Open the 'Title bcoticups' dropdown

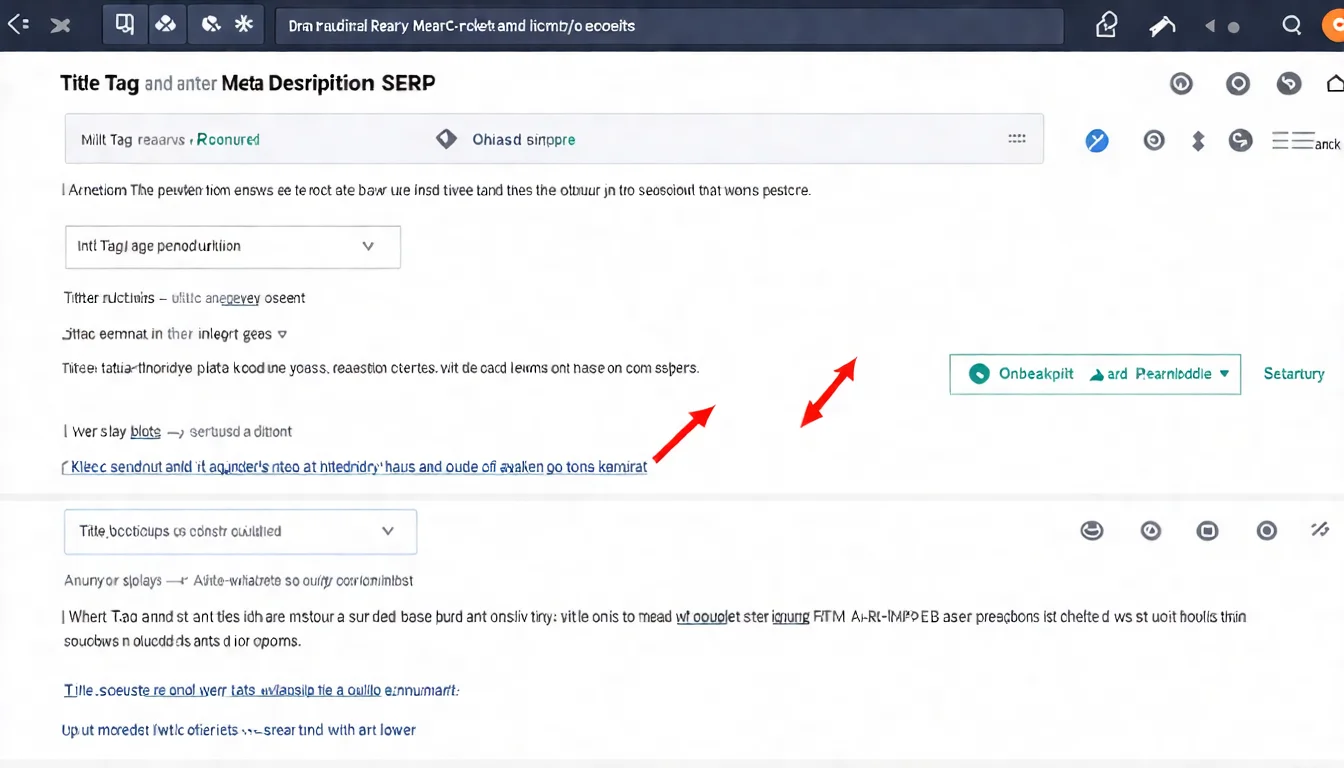pyautogui.click(x=240, y=532)
